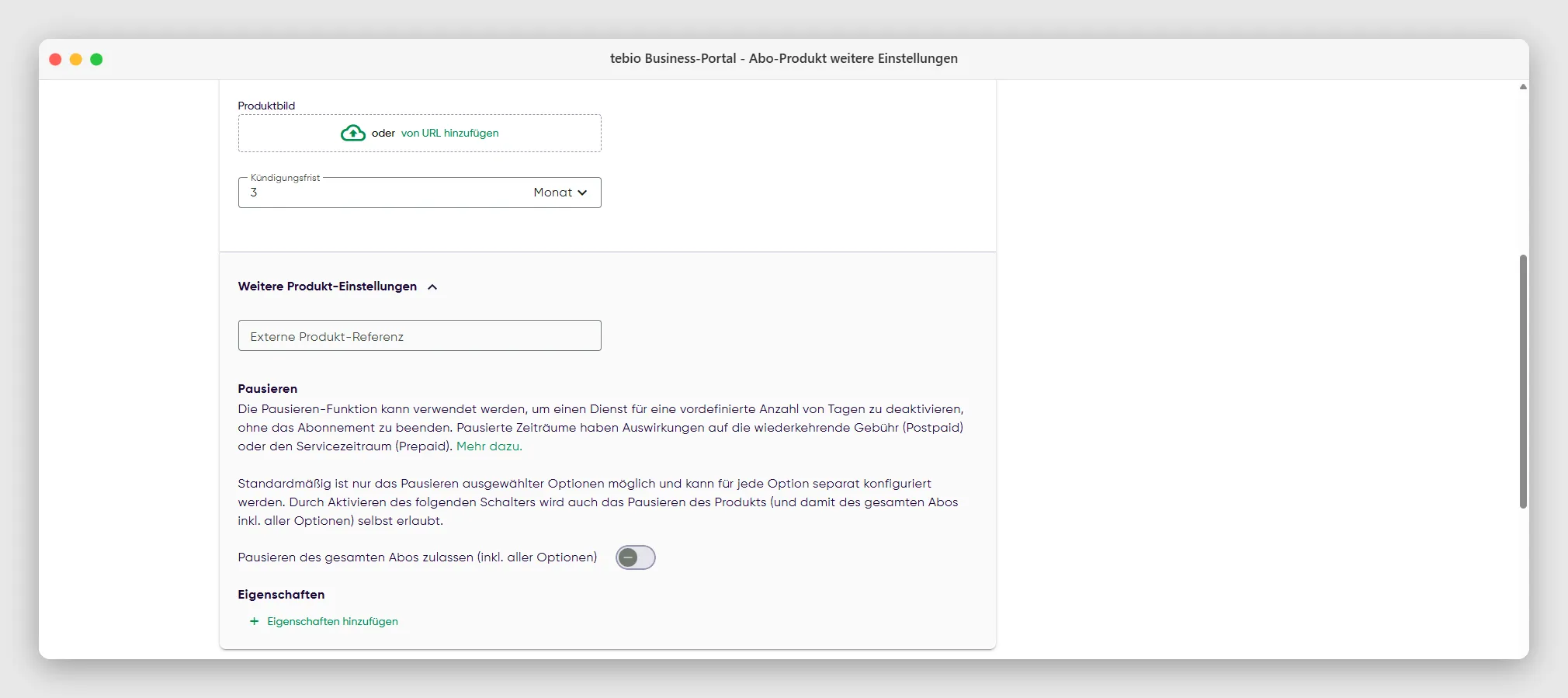Image resolution: width=1568 pixels, height=698 pixels.
Task: Click the Eigenschaften section heading
Action: pos(281,594)
